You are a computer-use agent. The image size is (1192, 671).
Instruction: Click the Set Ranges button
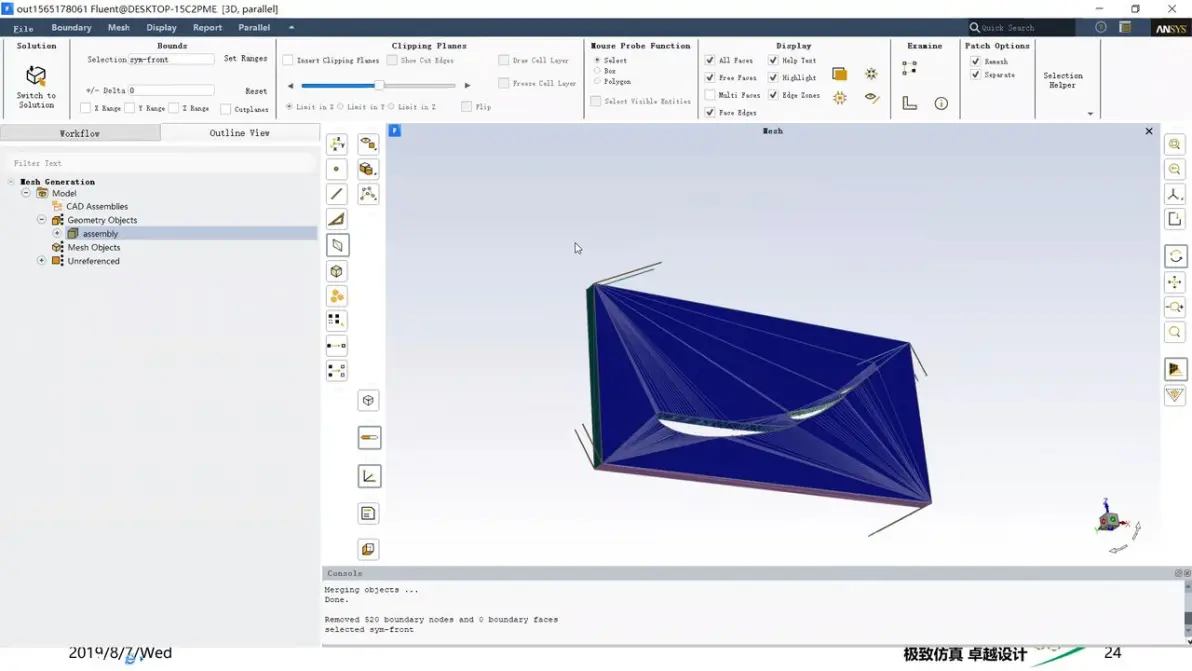[x=246, y=59]
